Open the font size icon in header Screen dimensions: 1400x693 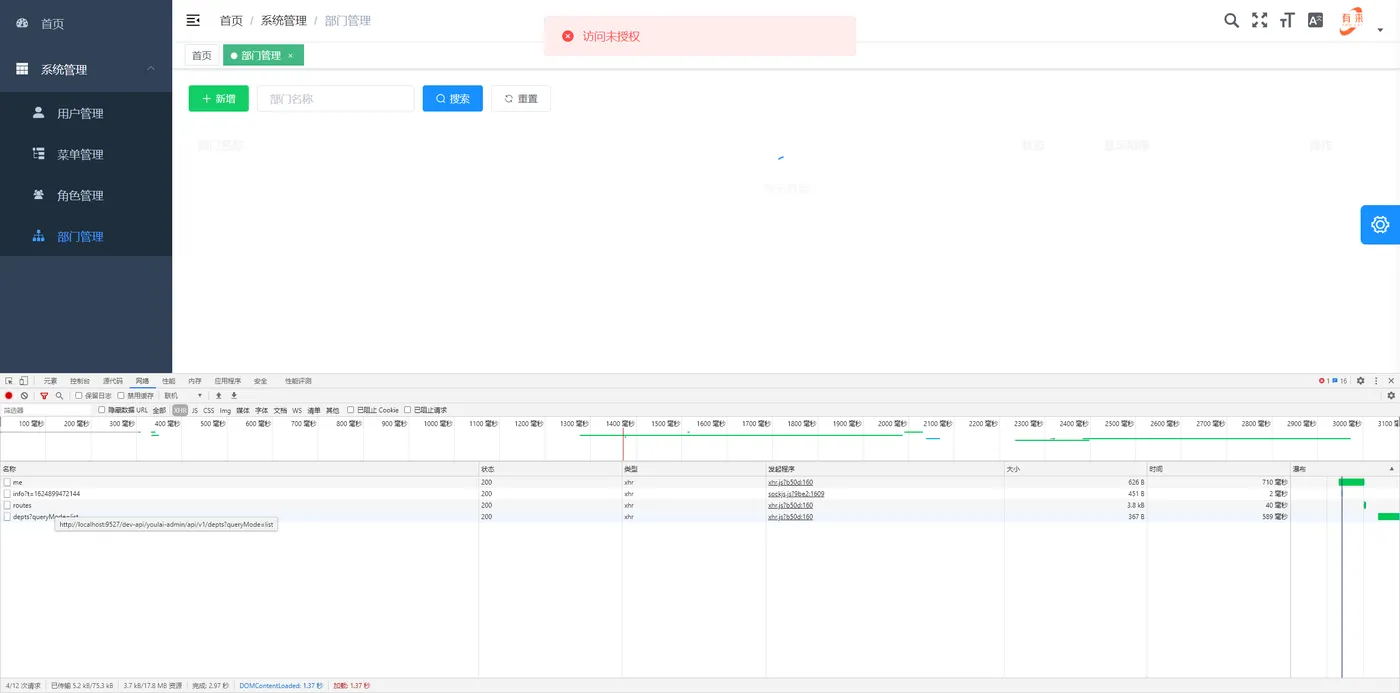click(x=1288, y=20)
